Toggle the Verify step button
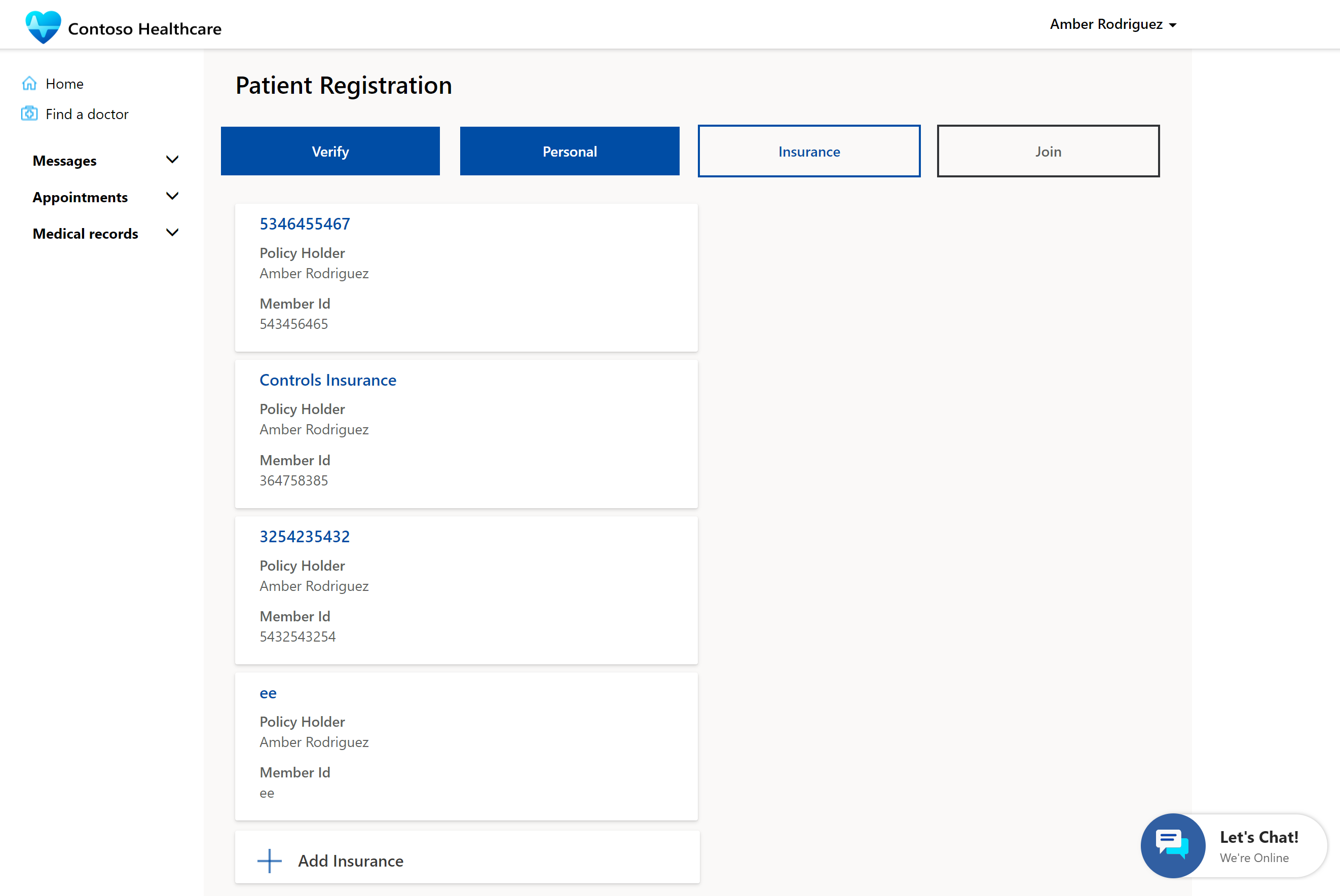 [331, 151]
